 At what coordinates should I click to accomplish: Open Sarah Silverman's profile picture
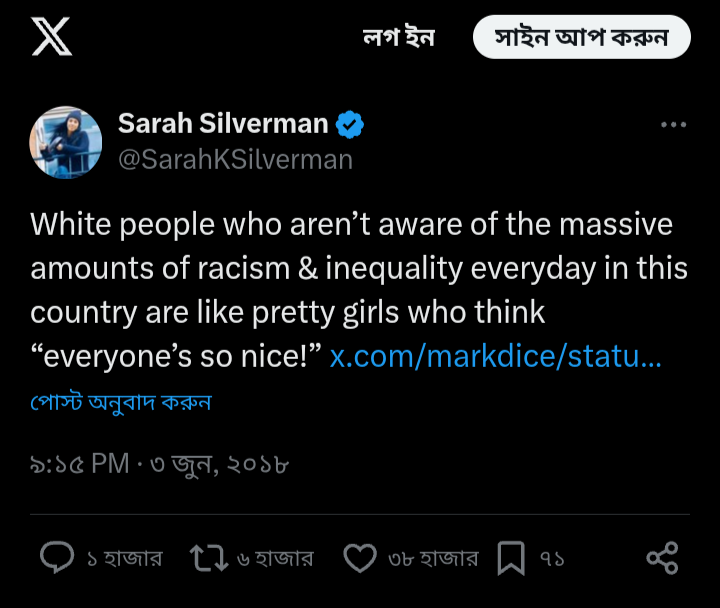point(66,142)
